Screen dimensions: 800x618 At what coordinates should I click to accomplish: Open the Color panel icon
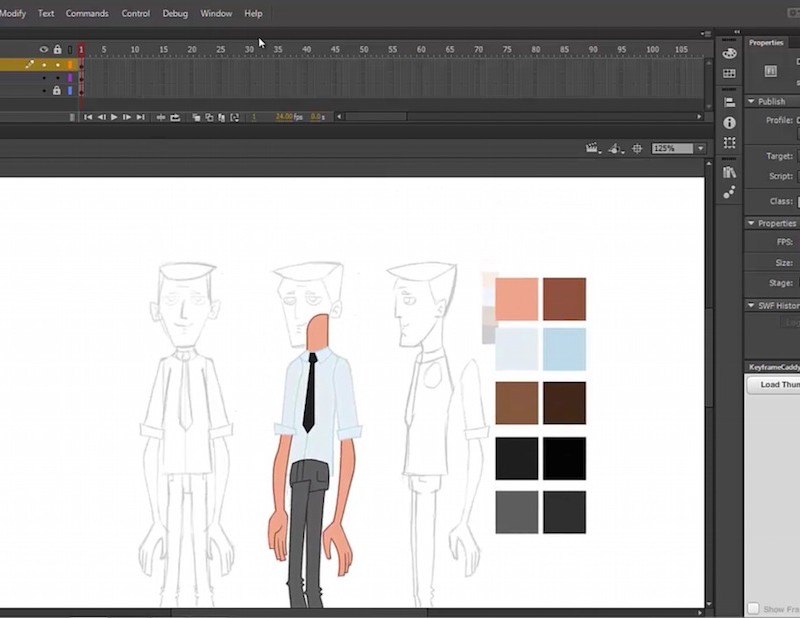pos(729,52)
